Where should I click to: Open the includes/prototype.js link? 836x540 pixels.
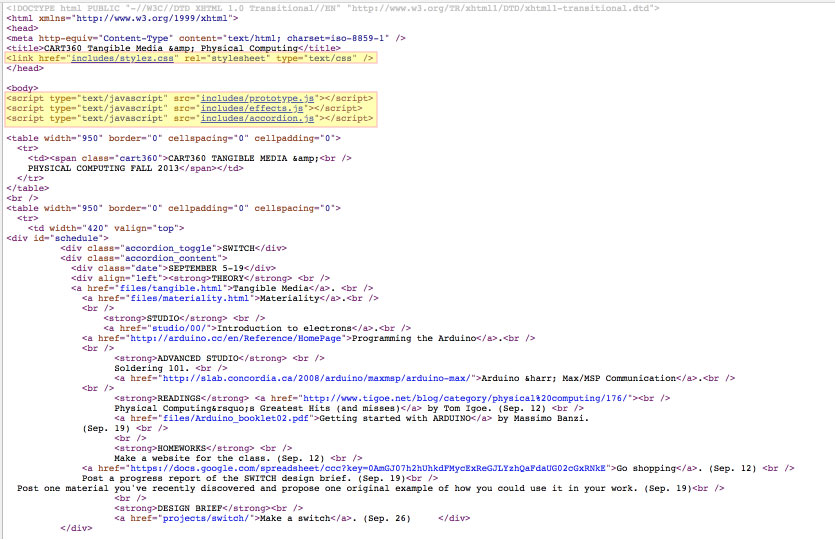pyautogui.click(x=257, y=98)
